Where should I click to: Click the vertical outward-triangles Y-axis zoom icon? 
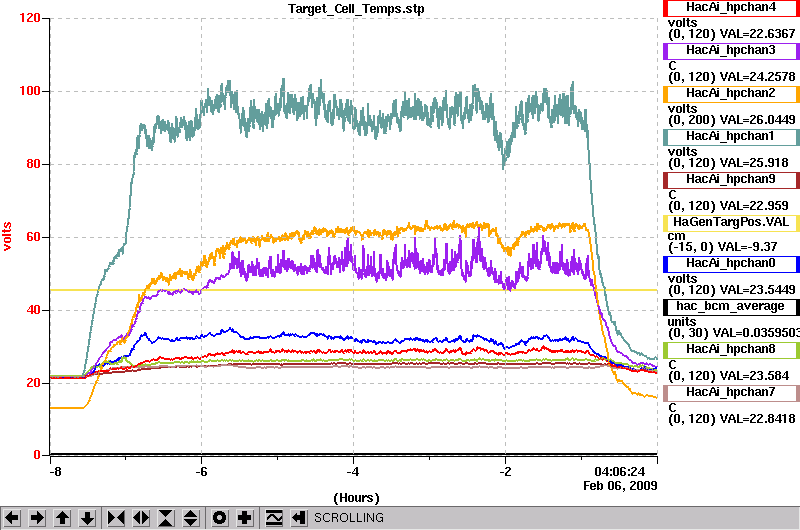pyautogui.click(x=191, y=518)
